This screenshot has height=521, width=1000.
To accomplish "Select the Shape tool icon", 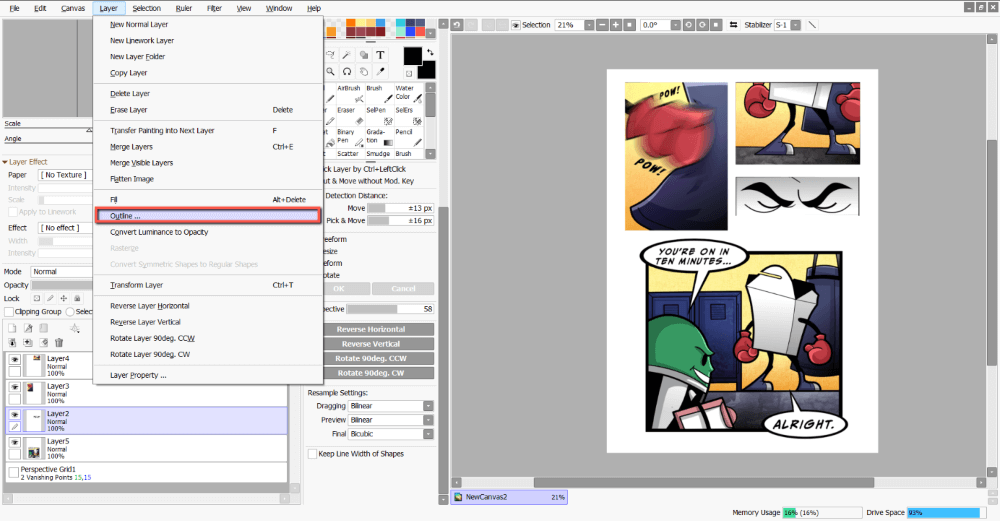I will [364, 55].
